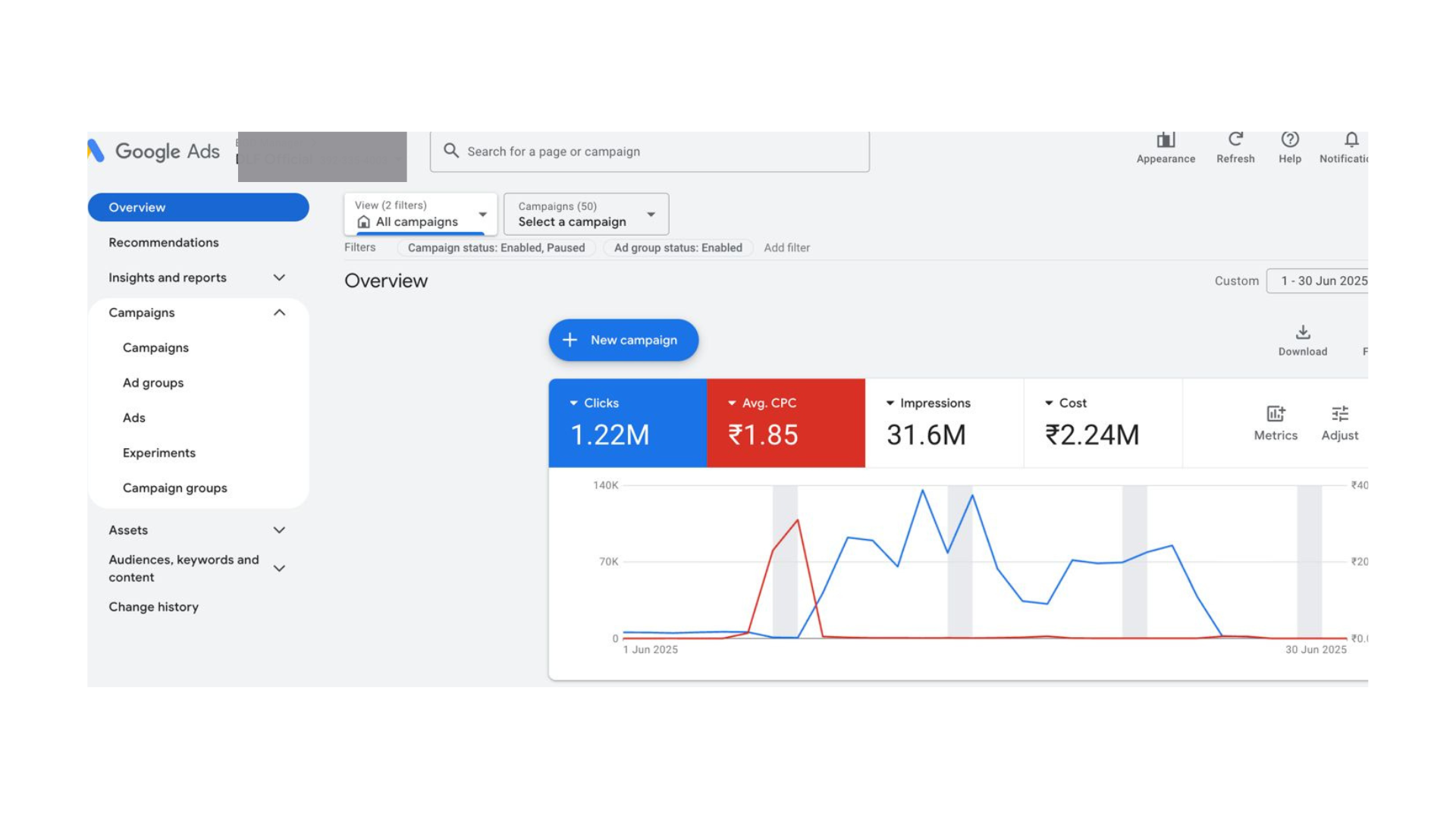
Task: Go to Ad groups in sidebar
Action: click(153, 383)
